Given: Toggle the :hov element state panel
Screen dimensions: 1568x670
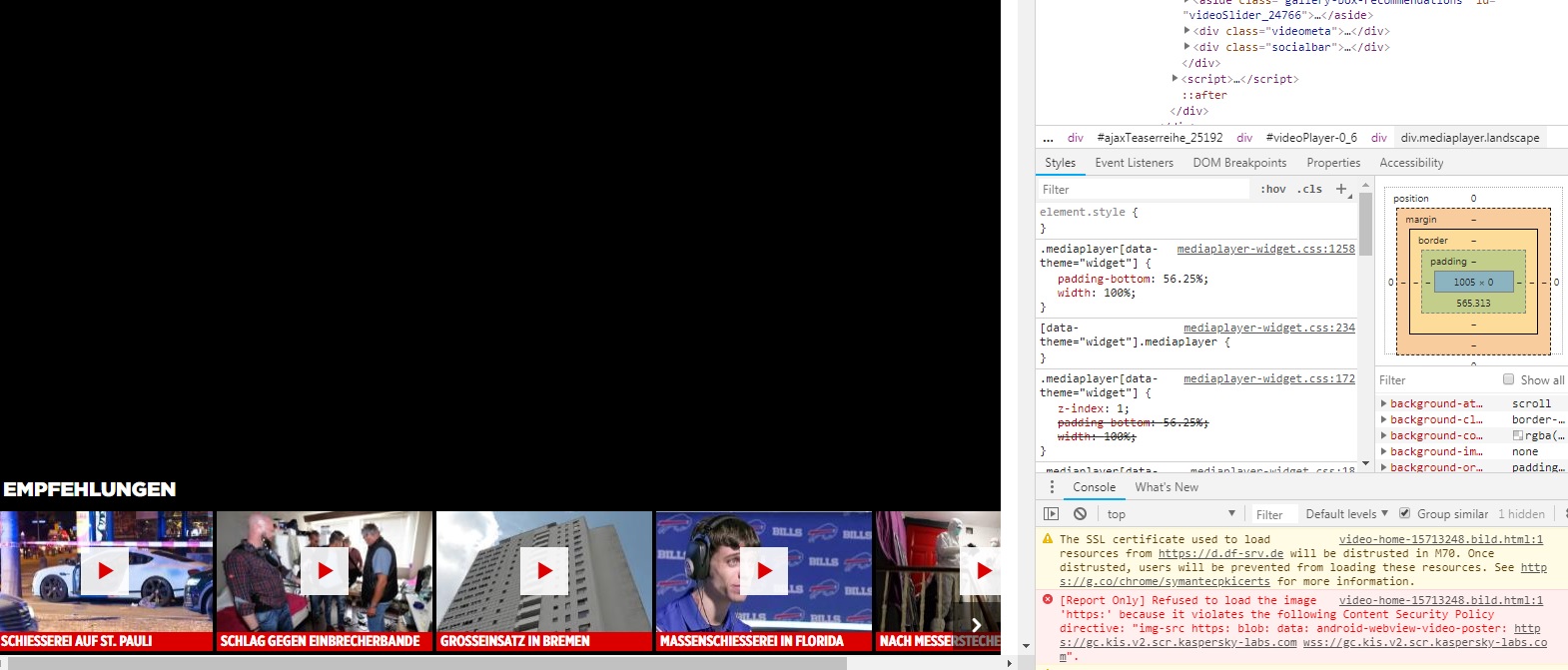Looking at the screenshot, I should (x=1272, y=189).
